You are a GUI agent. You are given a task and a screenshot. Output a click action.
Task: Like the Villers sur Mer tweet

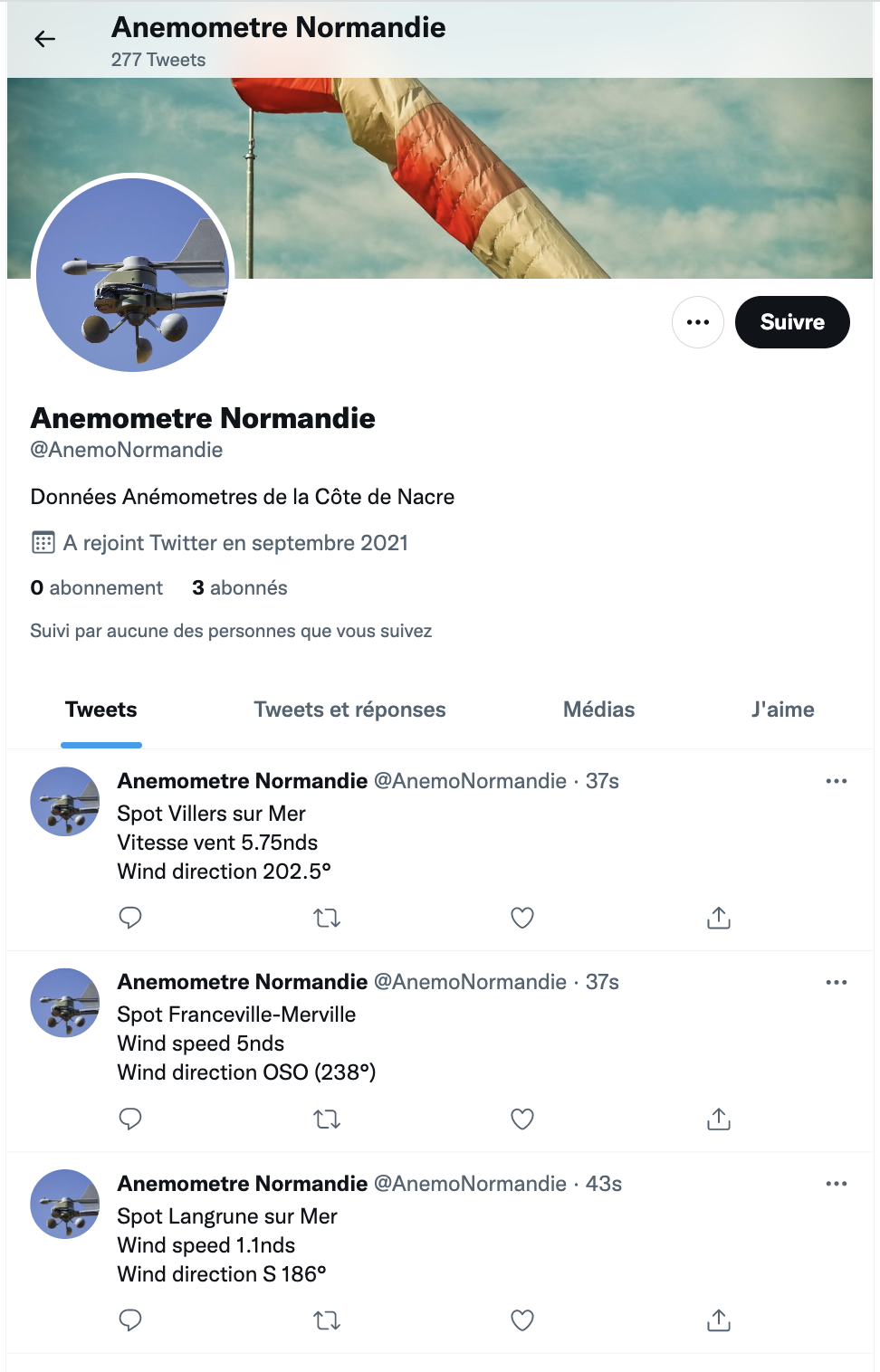522,918
